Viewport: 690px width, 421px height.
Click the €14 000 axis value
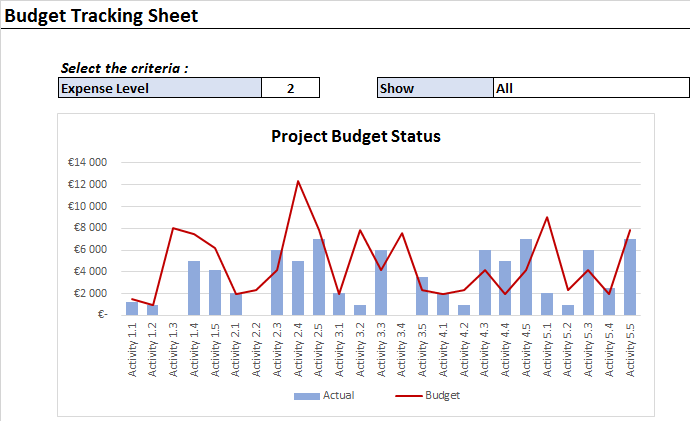pos(87,162)
